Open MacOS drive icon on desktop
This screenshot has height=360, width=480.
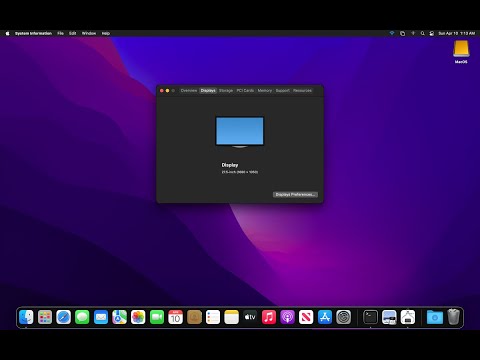point(461,52)
